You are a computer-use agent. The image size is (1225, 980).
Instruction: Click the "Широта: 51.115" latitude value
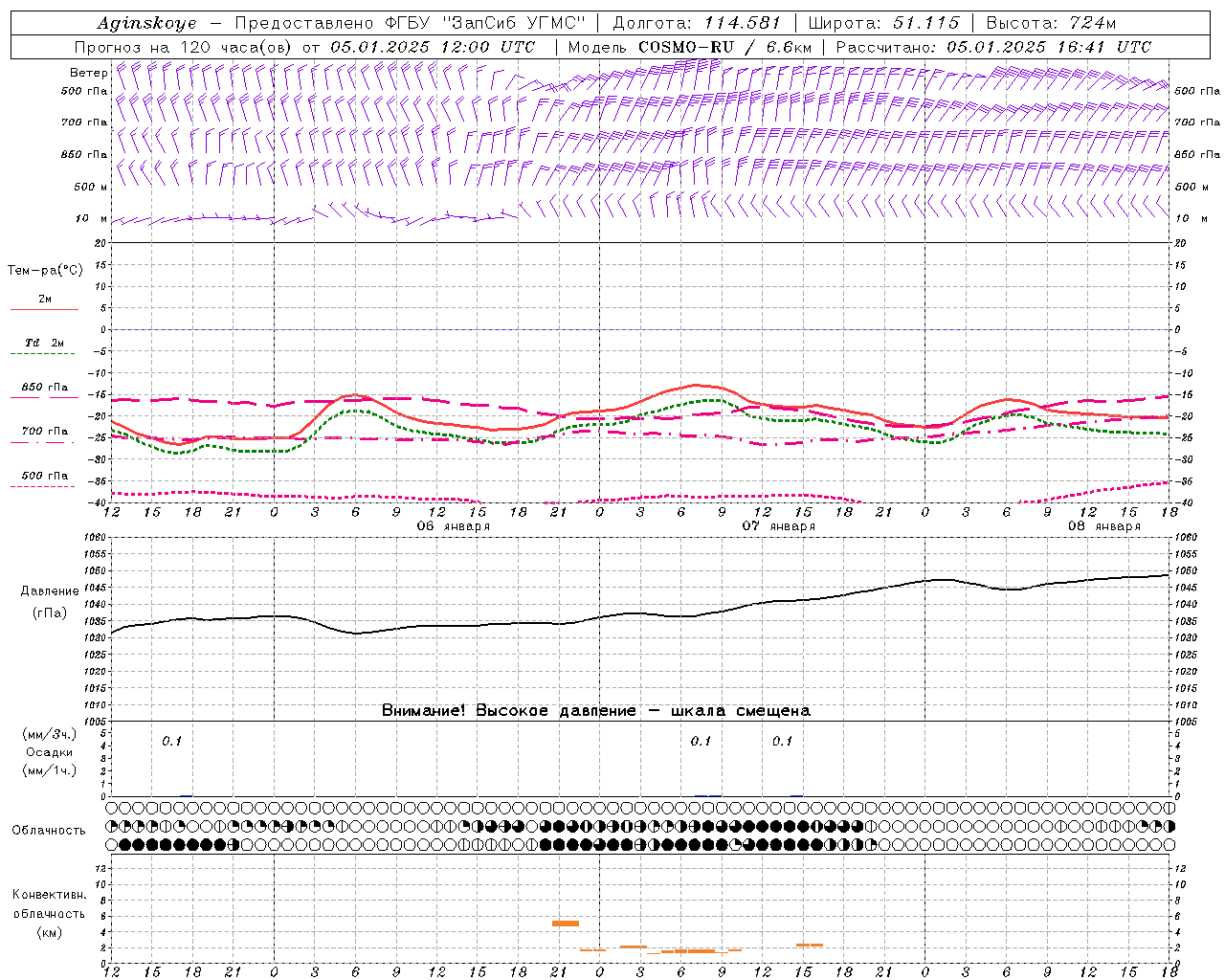[x=883, y=23]
